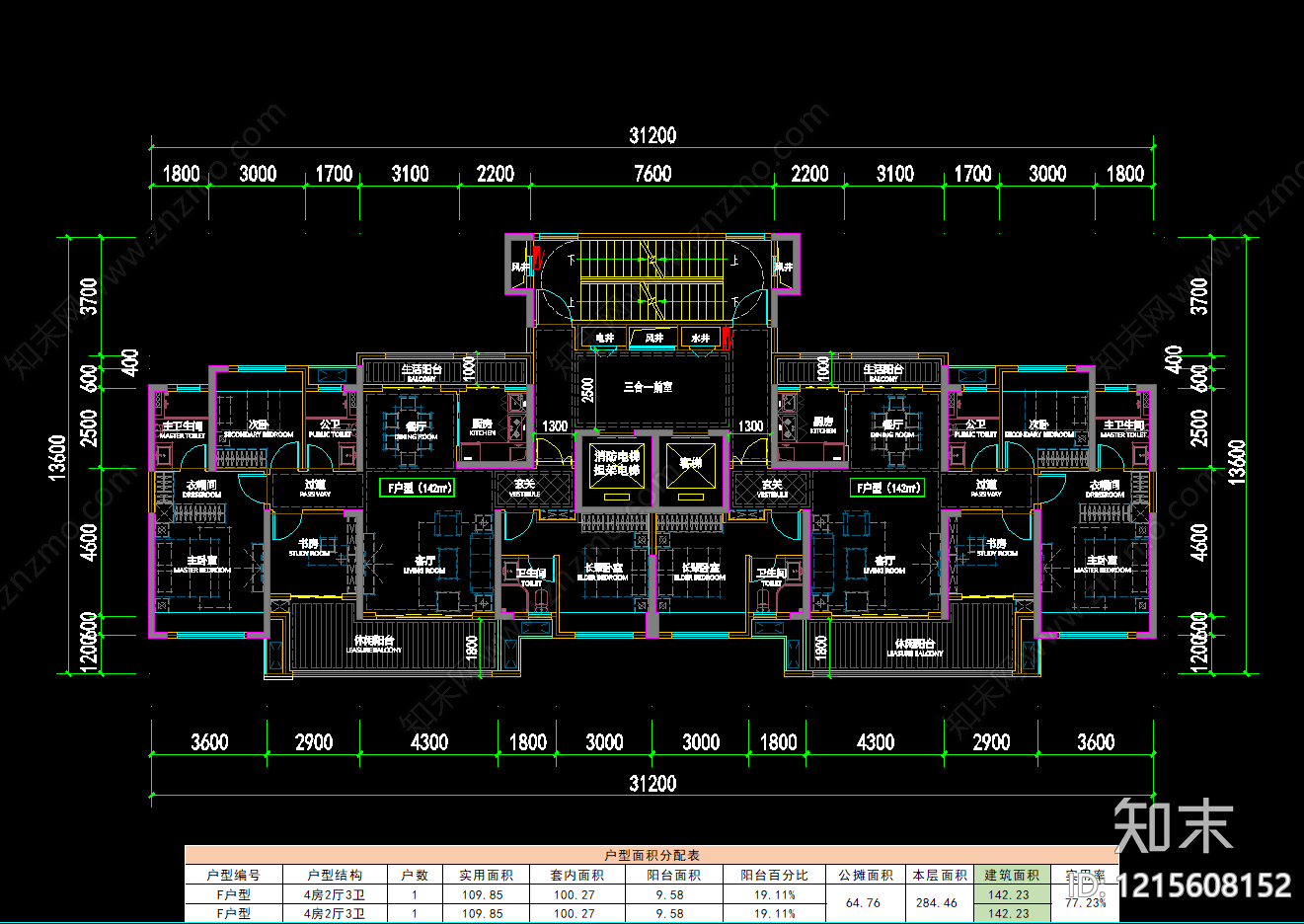The width and height of the screenshot is (1304, 924).
Task: Click the 风井 label between 电井 and 水井
Action: 653,338
